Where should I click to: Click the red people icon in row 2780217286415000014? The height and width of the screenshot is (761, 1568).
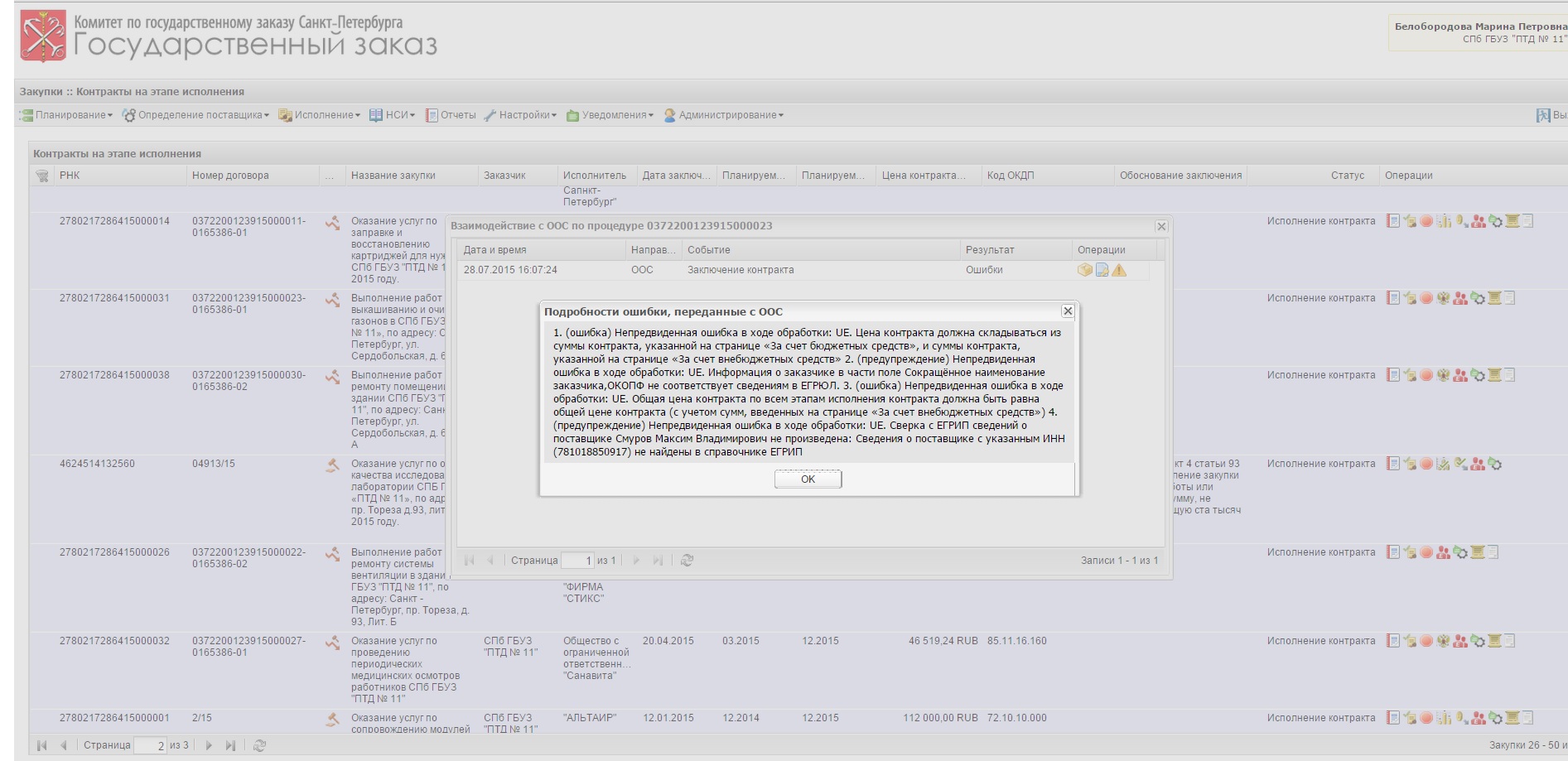coord(1479,221)
